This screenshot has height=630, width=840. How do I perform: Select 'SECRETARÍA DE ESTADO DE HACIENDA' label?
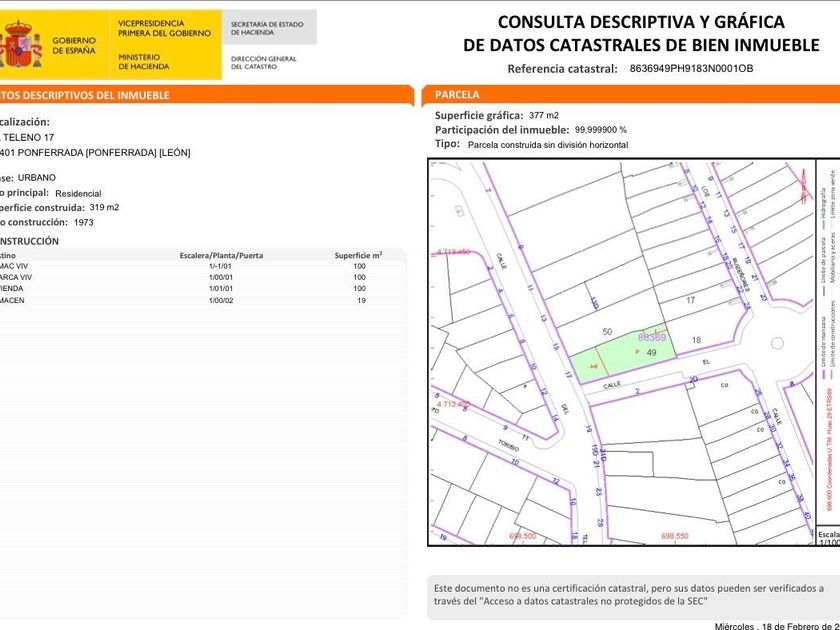267,28
